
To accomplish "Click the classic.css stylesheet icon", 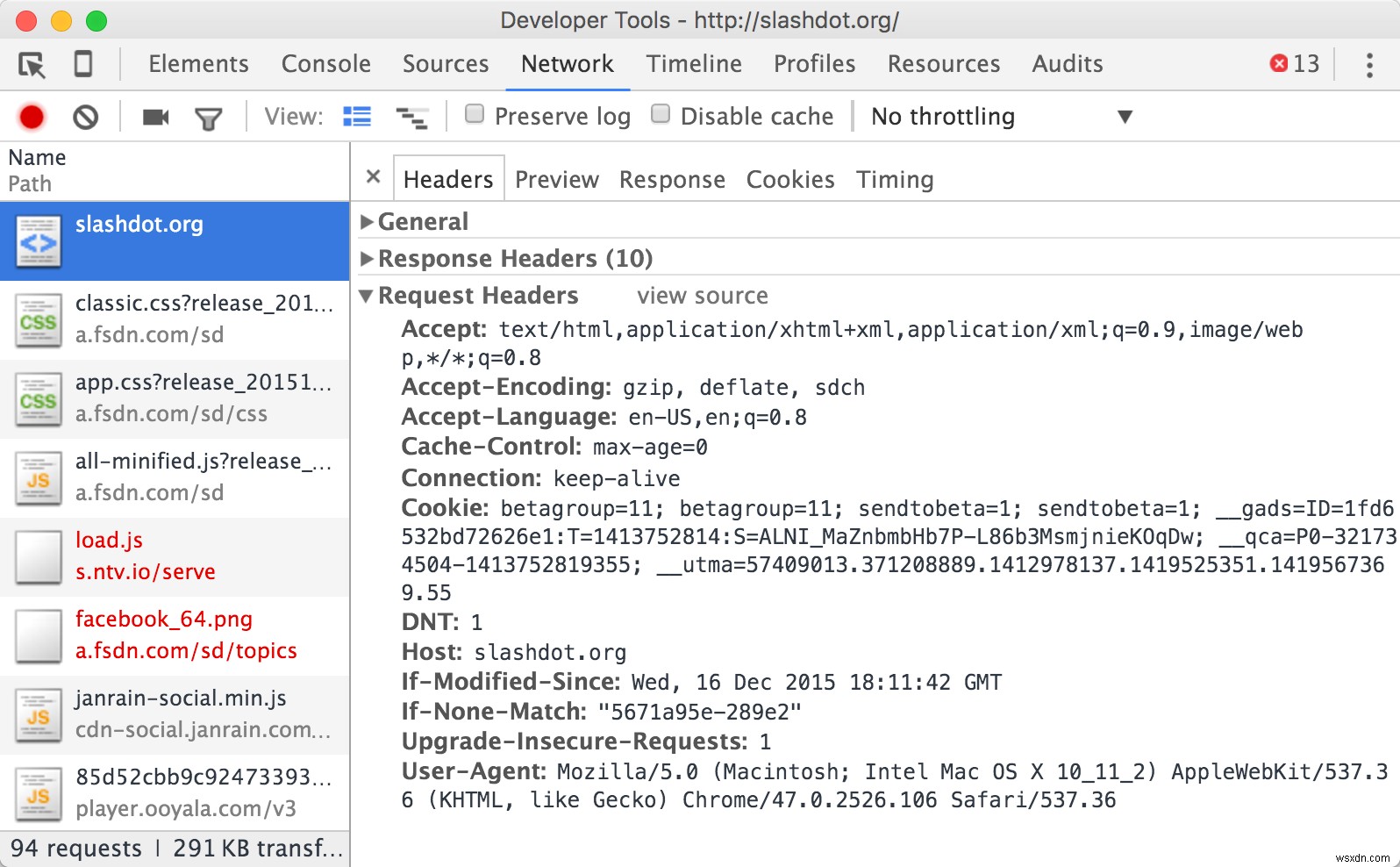I will click(x=39, y=320).
